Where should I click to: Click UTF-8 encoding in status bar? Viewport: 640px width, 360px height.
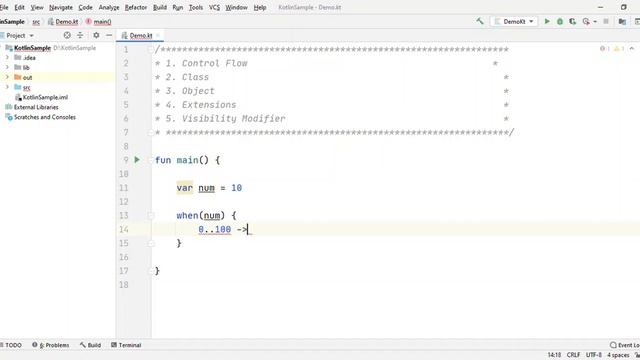[594, 355]
